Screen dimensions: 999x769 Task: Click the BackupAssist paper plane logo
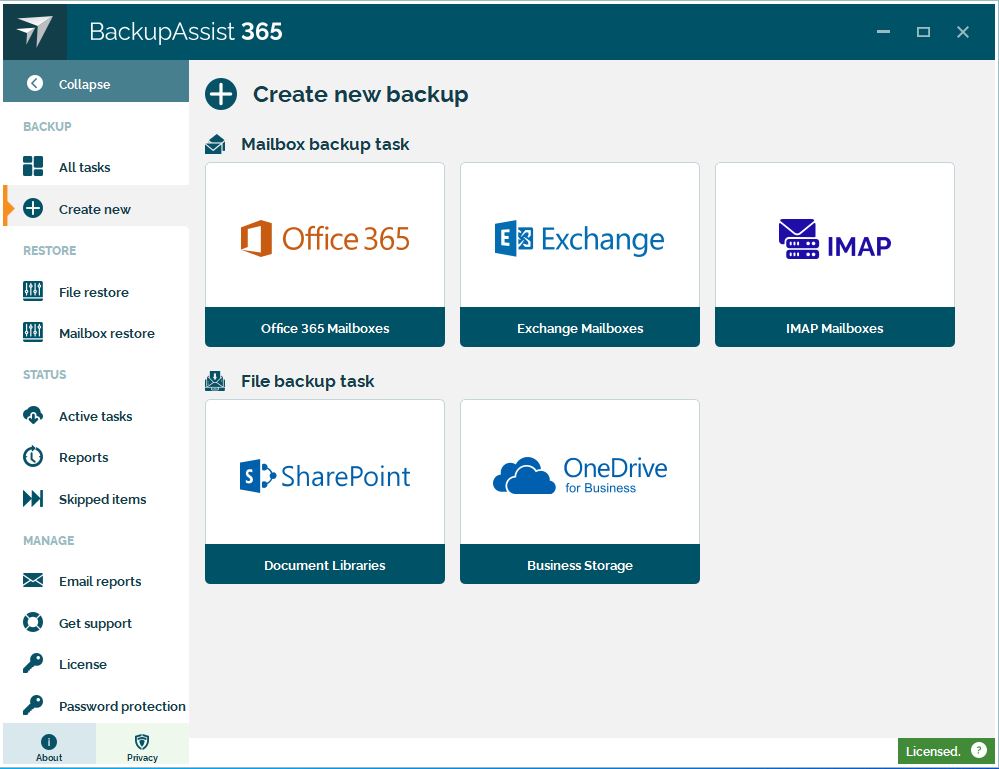pos(34,31)
